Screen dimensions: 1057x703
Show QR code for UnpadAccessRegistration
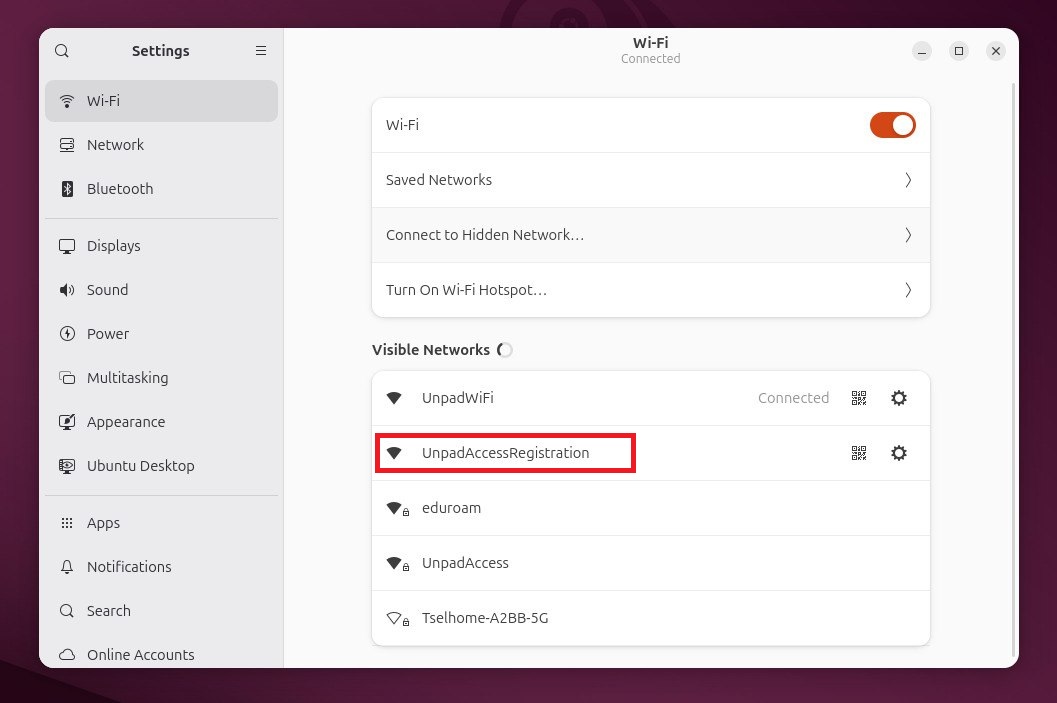click(x=859, y=453)
